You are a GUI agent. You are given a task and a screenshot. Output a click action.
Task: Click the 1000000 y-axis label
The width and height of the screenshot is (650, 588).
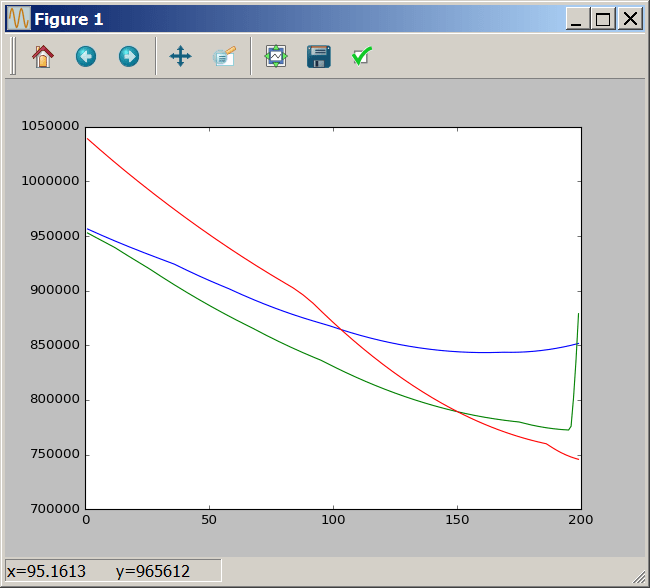click(x=50, y=181)
